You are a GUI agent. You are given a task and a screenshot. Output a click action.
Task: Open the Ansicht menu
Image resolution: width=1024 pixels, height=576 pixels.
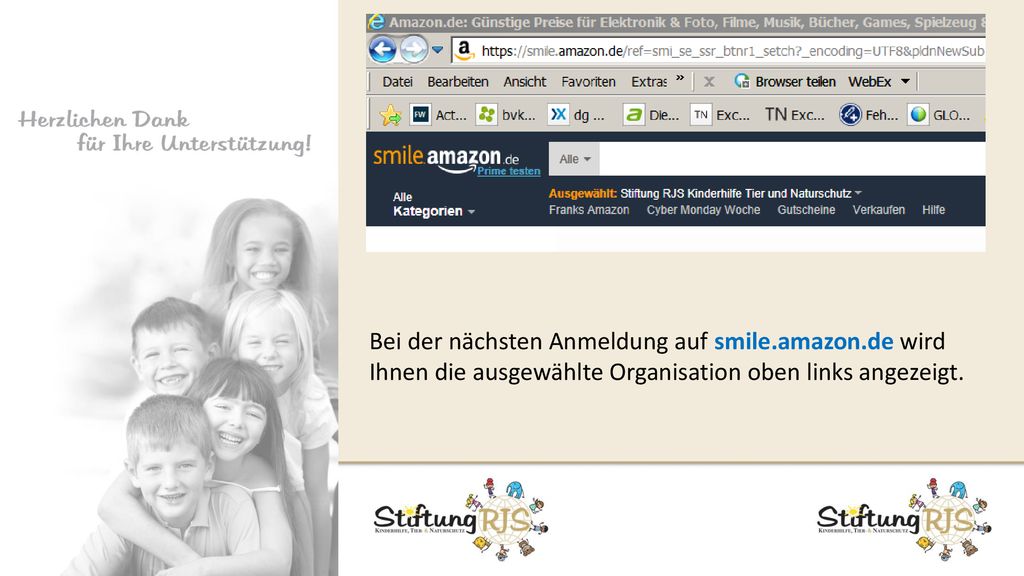524,82
